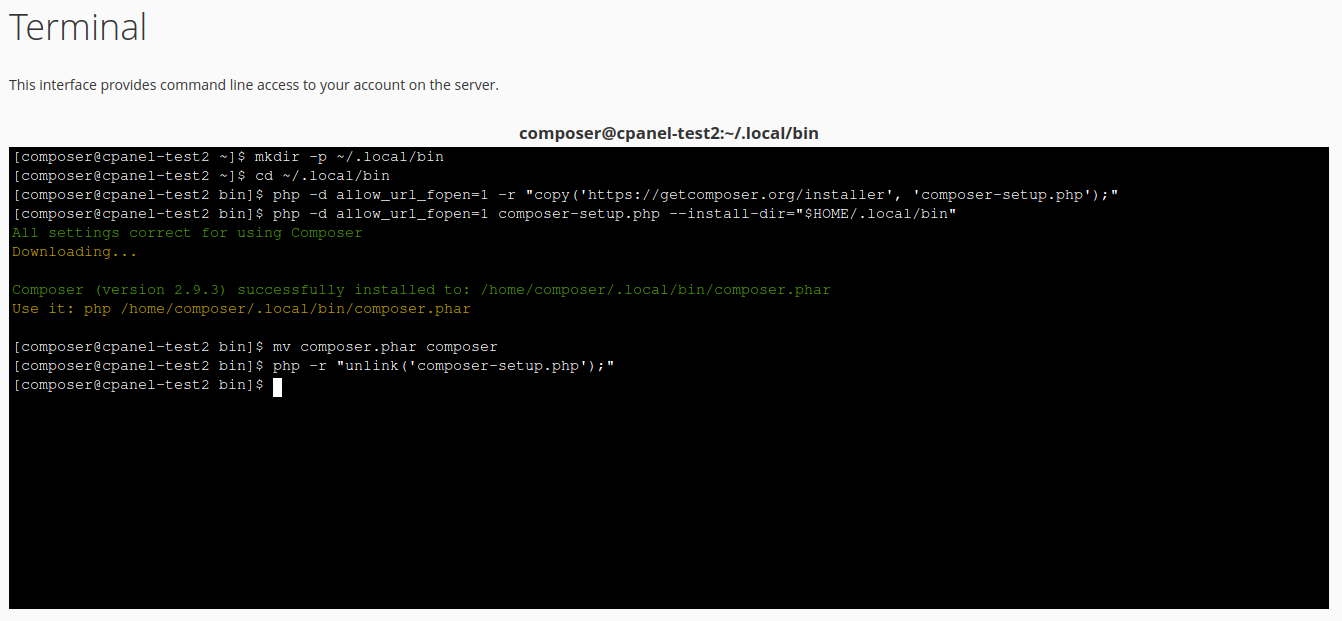Click the "mv composer.phar composer" command
Image resolution: width=1342 pixels, height=621 pixels.
(385, 347)
